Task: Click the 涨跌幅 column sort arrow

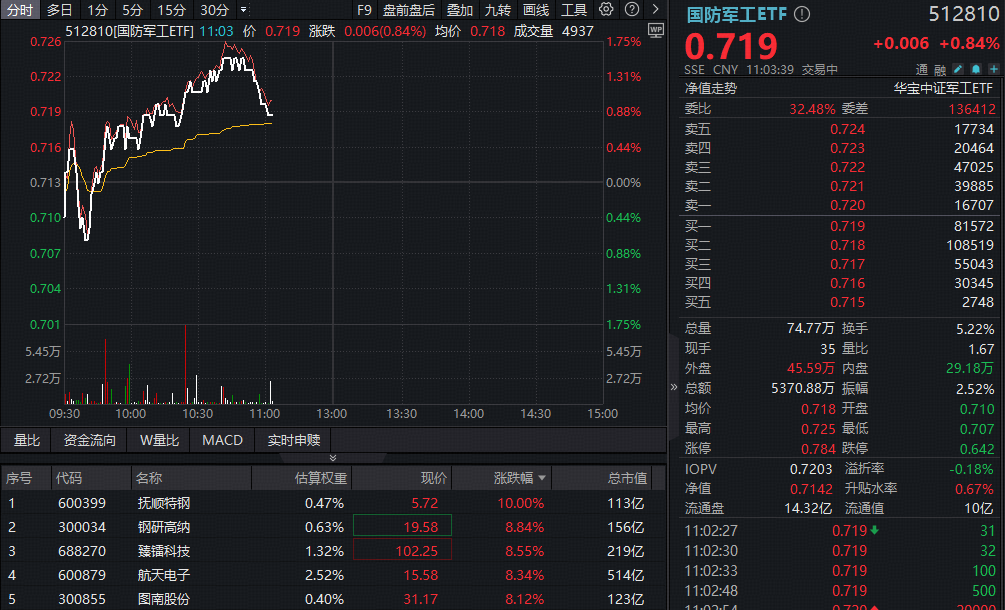Action: [542, 478]
